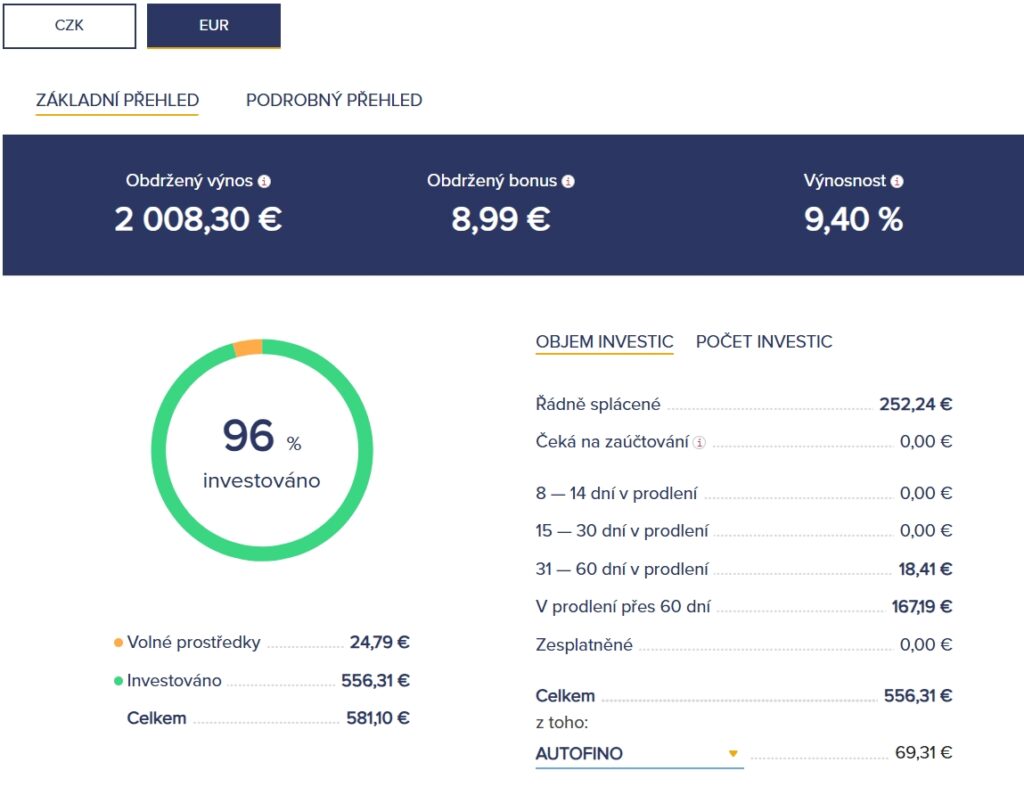Viewport: 1024px width, 787px height.
Task: Open the Výnosnost info tooltip
Action: click(x=896, y=181)
